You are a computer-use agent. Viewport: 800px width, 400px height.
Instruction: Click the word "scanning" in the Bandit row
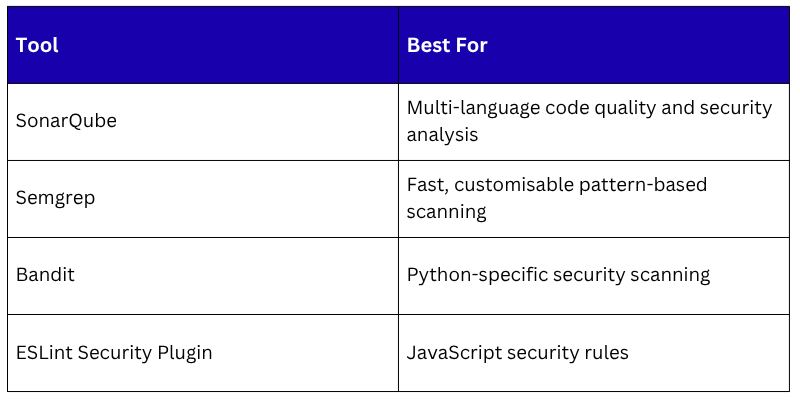[x=670, y=275]
